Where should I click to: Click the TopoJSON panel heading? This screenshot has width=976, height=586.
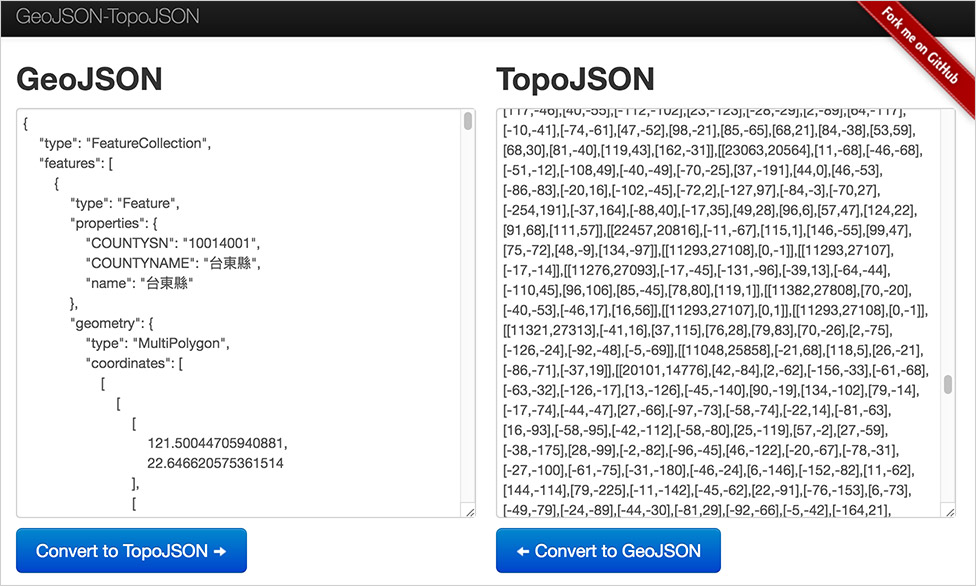pos(575,79)
